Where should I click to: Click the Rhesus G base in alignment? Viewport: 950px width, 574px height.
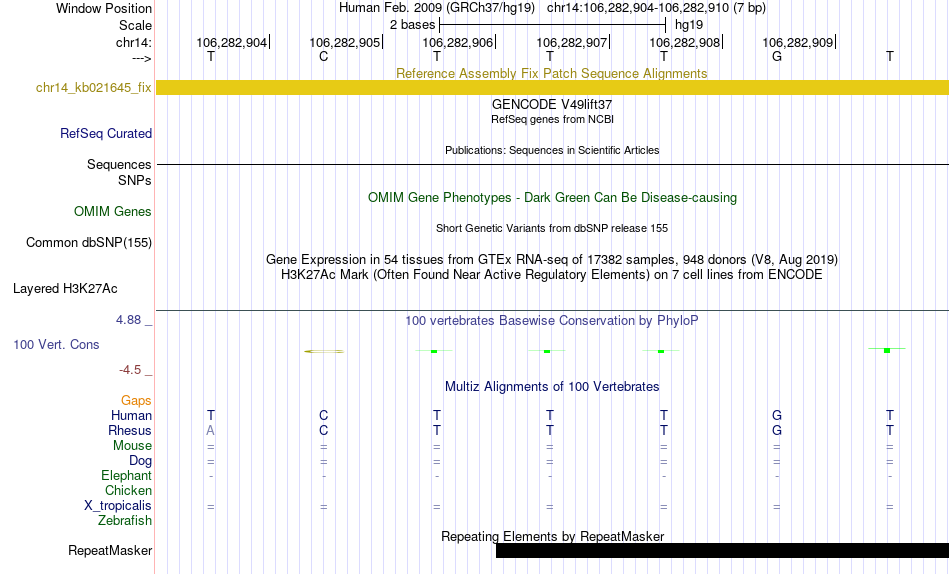point(777,430)
